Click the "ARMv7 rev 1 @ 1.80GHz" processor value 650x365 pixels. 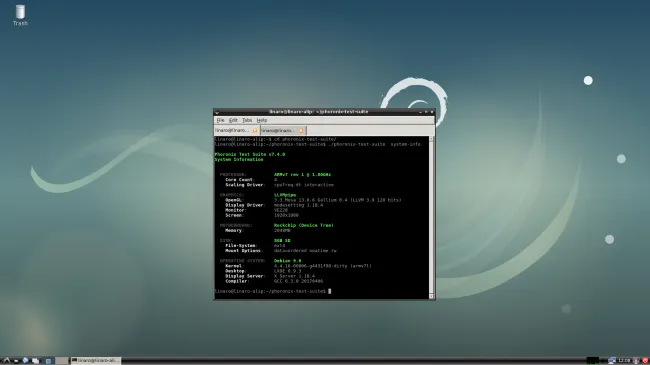(302, 175)
